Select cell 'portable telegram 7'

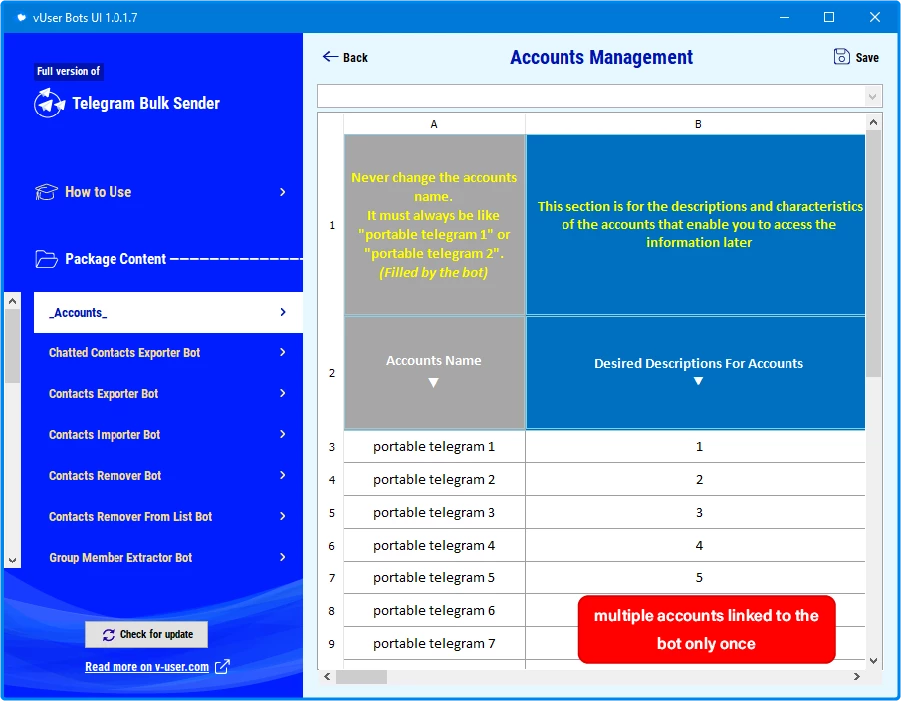(x=434, y=644)
